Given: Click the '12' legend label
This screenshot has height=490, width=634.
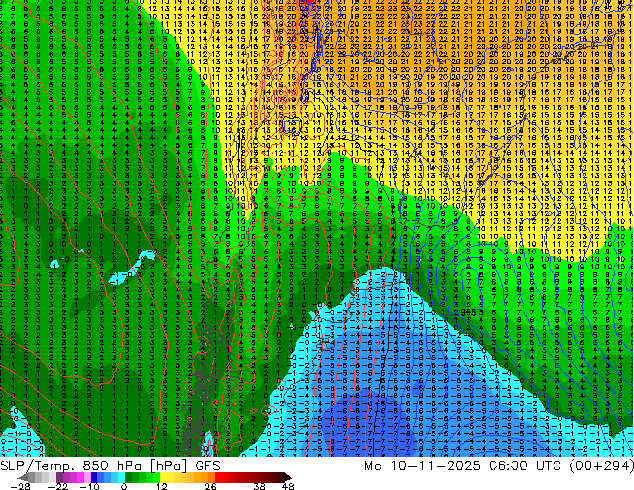Looking at the screenshot, I should [162, 486].
